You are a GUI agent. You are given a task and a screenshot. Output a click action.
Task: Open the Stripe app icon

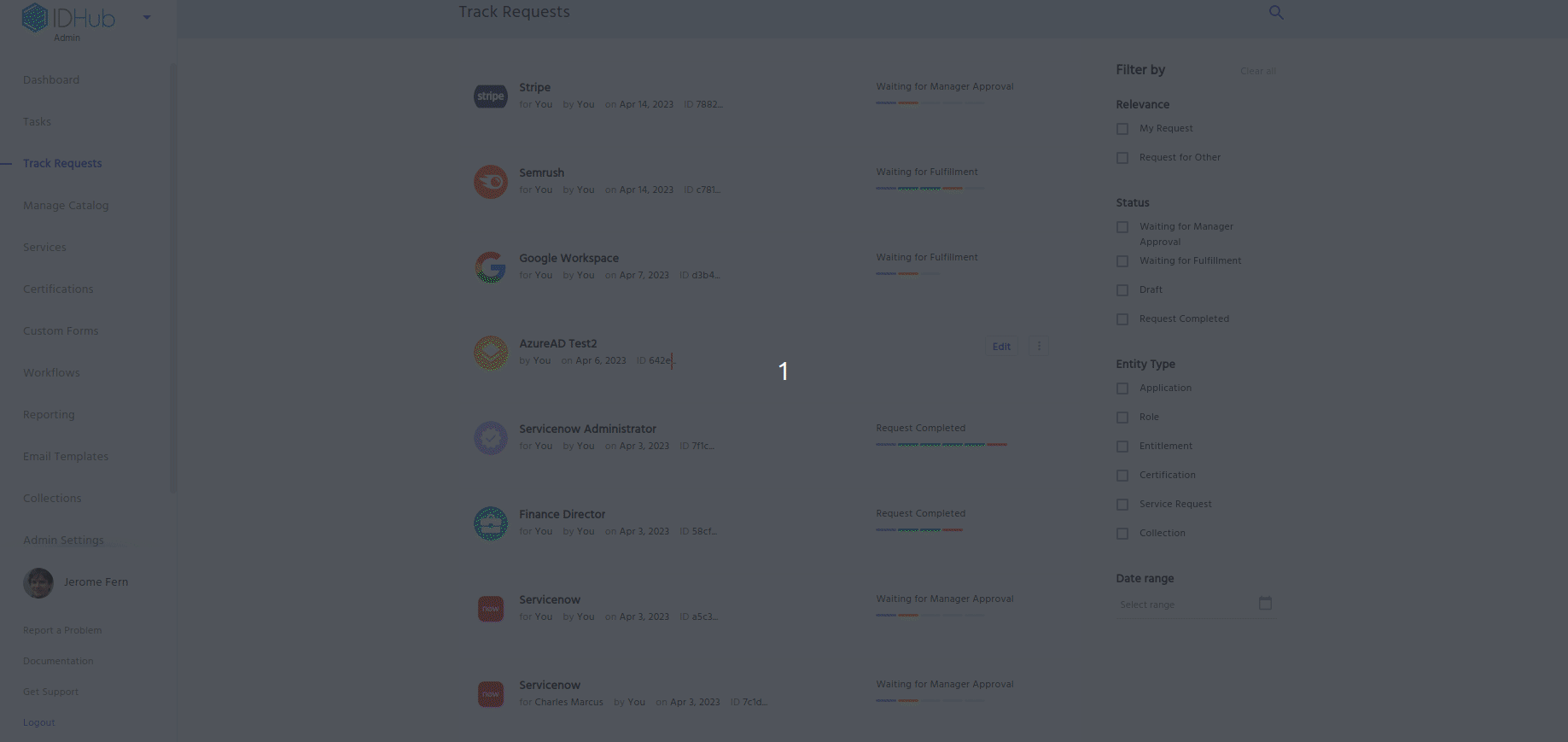[x=491, y=96]
